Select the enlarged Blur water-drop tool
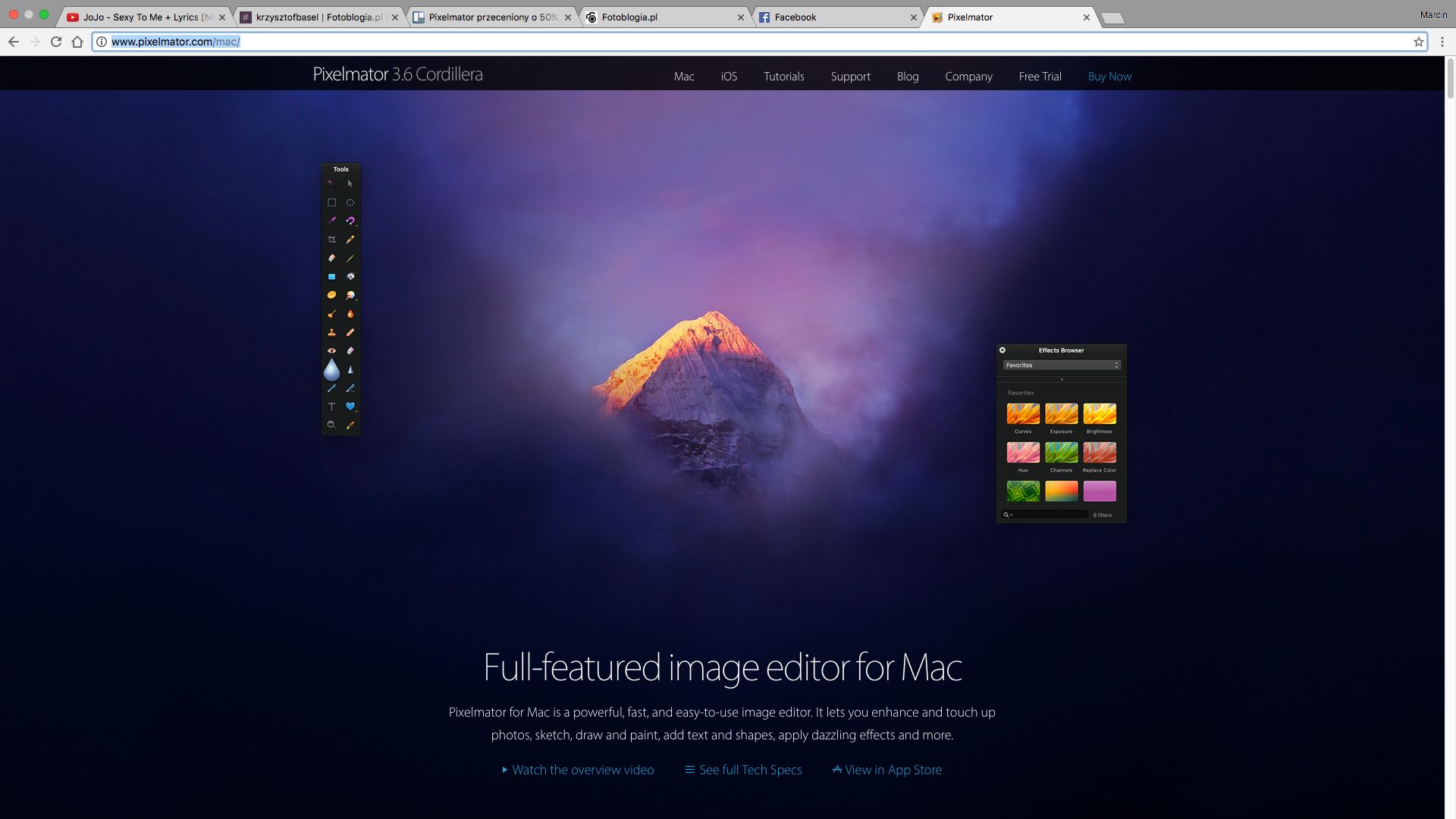This screenshot has width=1456, height=819. (x=331, y=369)
